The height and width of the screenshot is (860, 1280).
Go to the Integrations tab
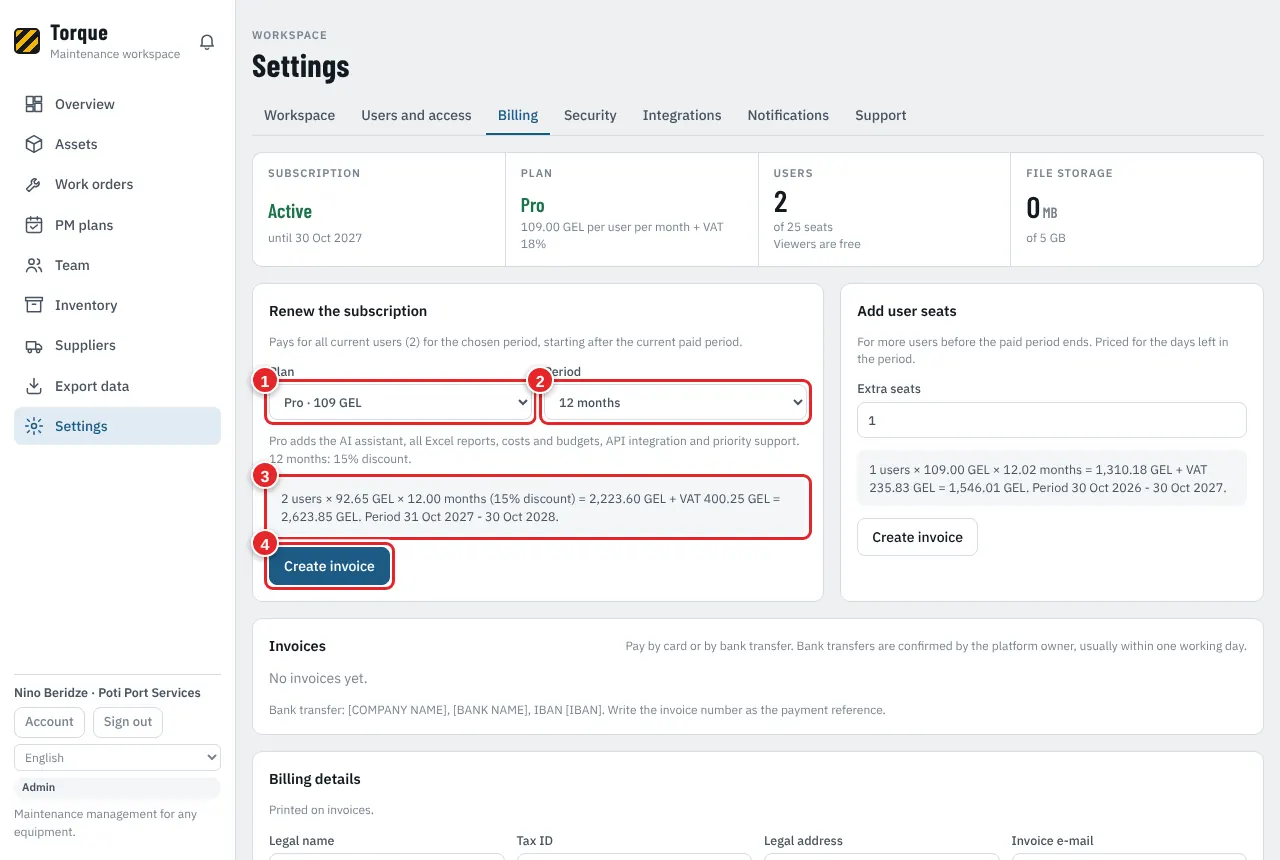pos(682,115)
